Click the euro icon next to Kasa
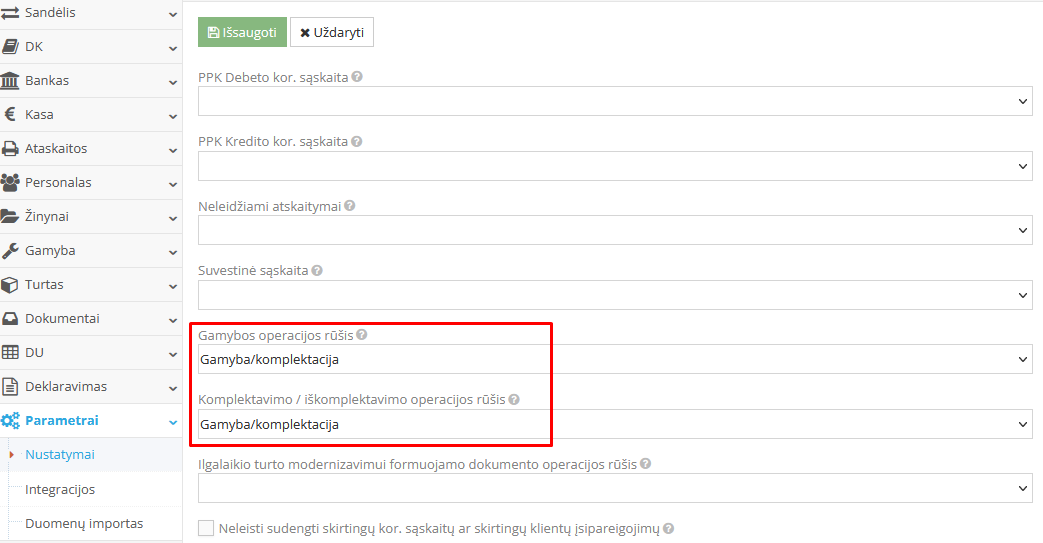The height and width of the screenshot is (543, 1043). click(10, 115)
